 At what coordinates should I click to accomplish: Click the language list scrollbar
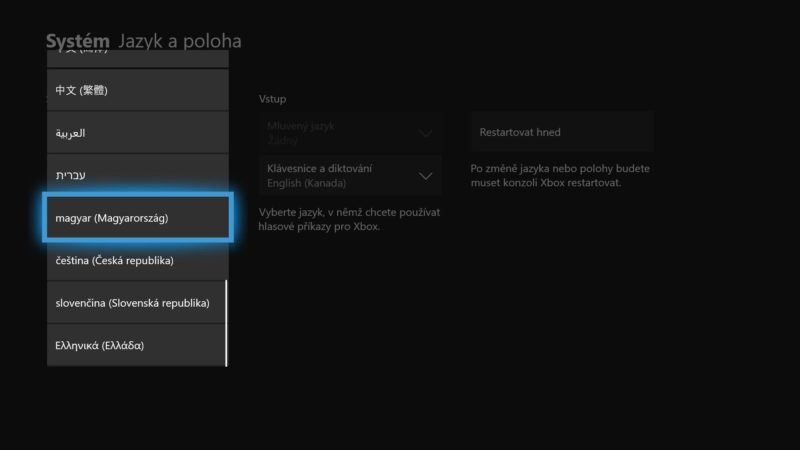pos(226,322)
